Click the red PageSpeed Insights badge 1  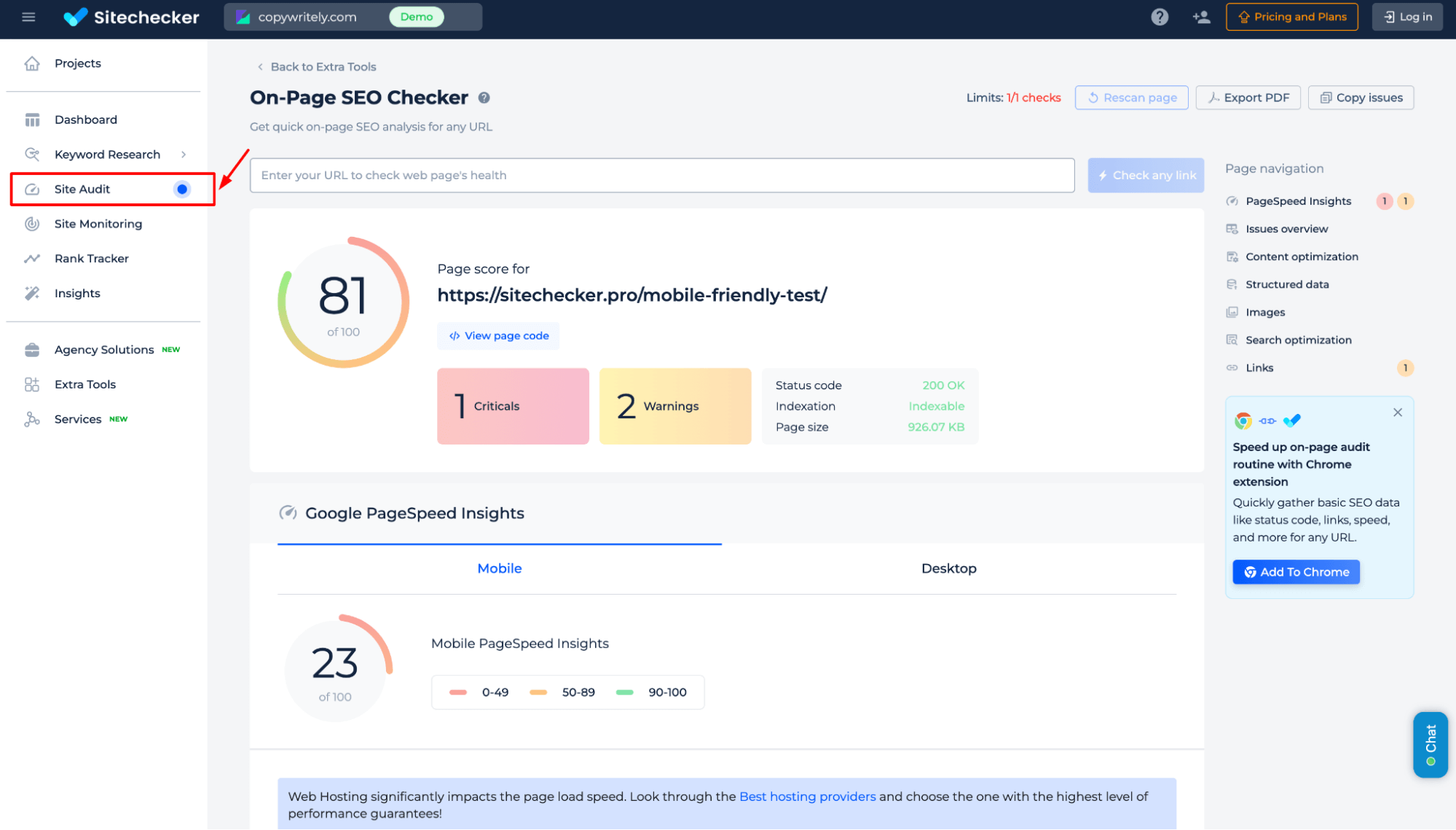tap(1385, 201)
